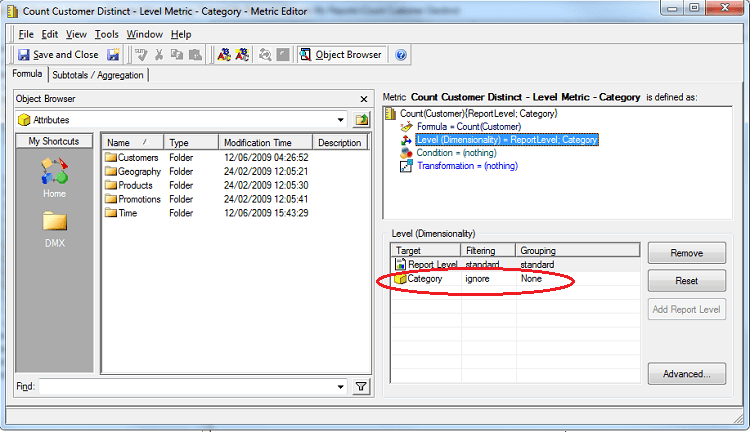Click the Advanced... button
This screenshot has height=432, width=750.
686,374
